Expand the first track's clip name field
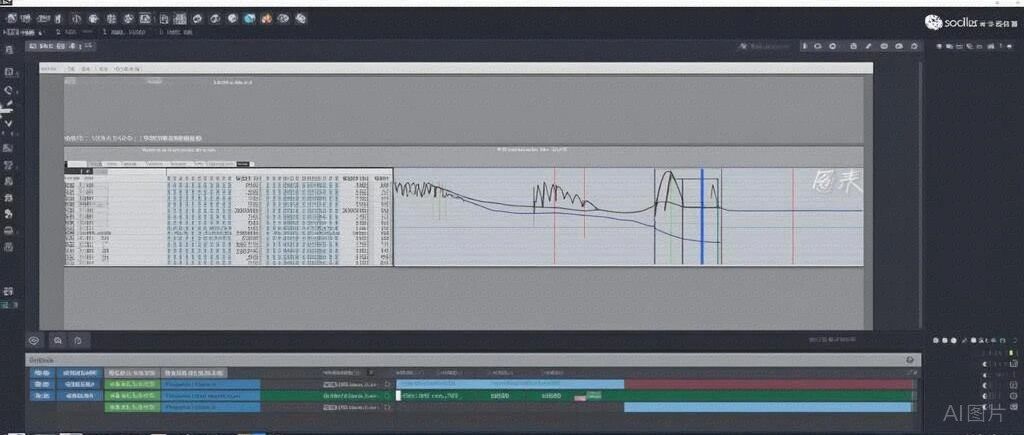This screenshot has width=1024, height=435. (x=210, y=384)
